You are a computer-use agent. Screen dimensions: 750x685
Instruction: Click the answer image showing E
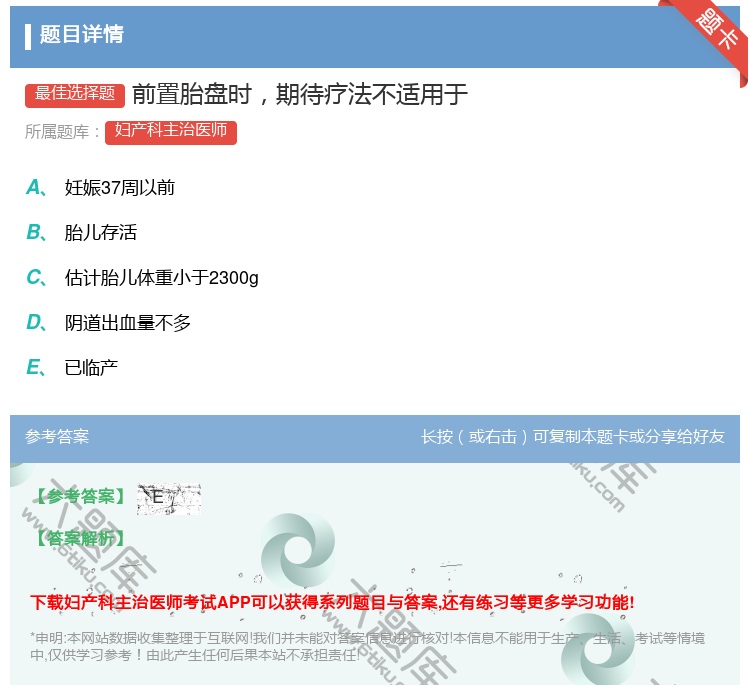(169, 499)
